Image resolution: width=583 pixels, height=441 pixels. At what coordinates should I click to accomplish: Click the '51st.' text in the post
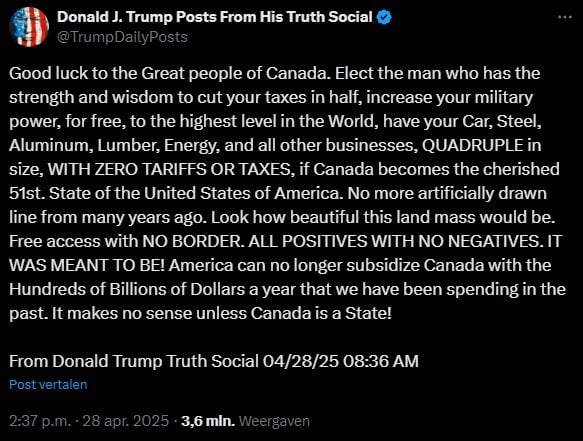(x=27, y=193)
